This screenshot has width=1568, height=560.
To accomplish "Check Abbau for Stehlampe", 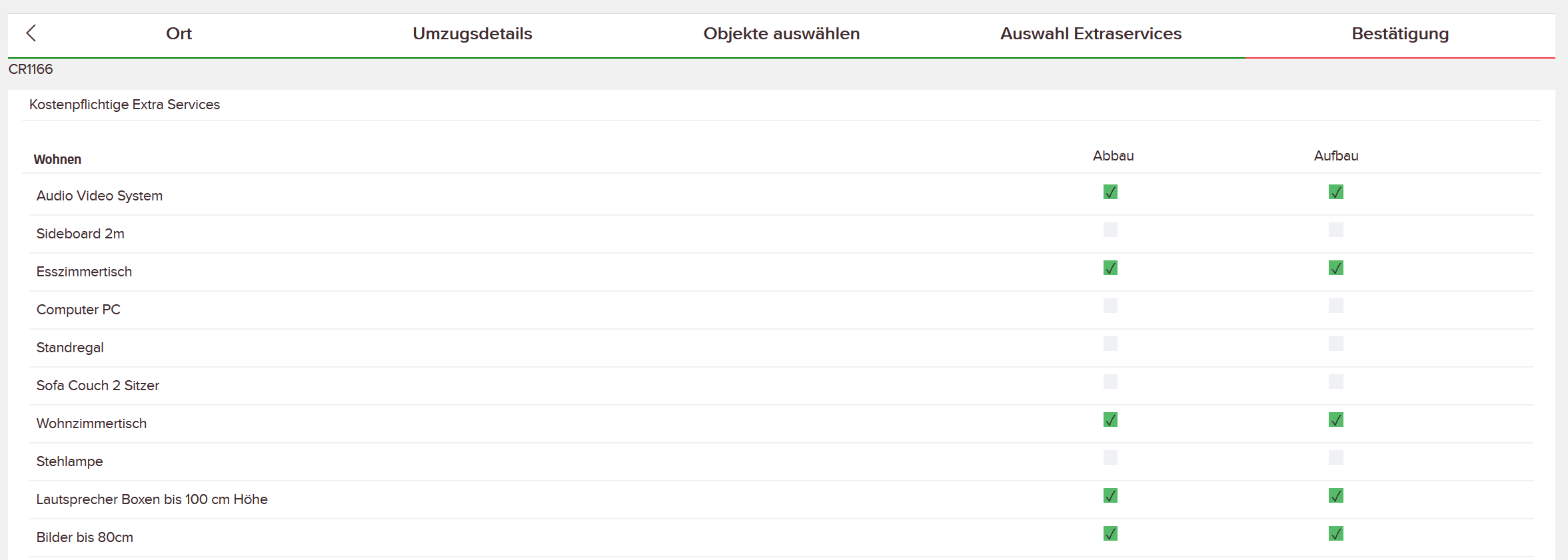I will [x=1110, y=457].
